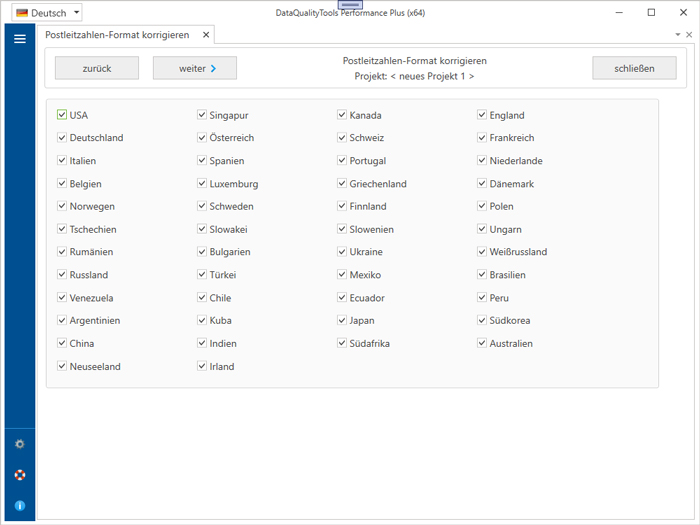Deselect the Japan checkbox
This screenshot has height=525, width=700.
tap(342, 321)
